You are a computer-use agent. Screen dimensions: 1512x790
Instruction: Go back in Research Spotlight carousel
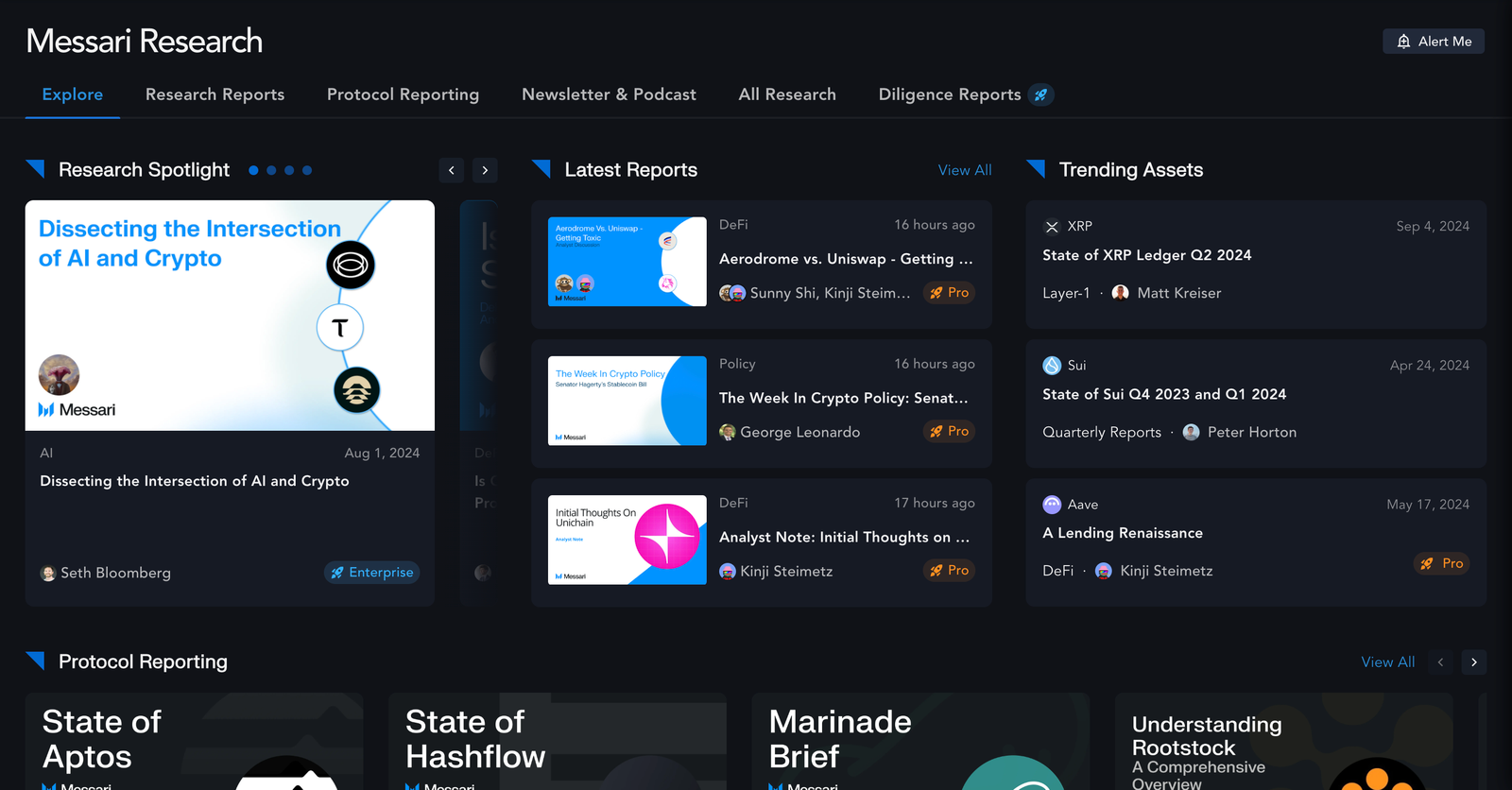pyautogui.click(x=452, y=170)
